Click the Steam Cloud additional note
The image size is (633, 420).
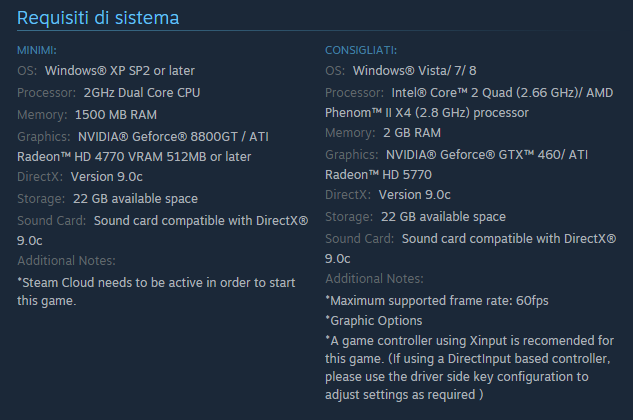(156, 292)
